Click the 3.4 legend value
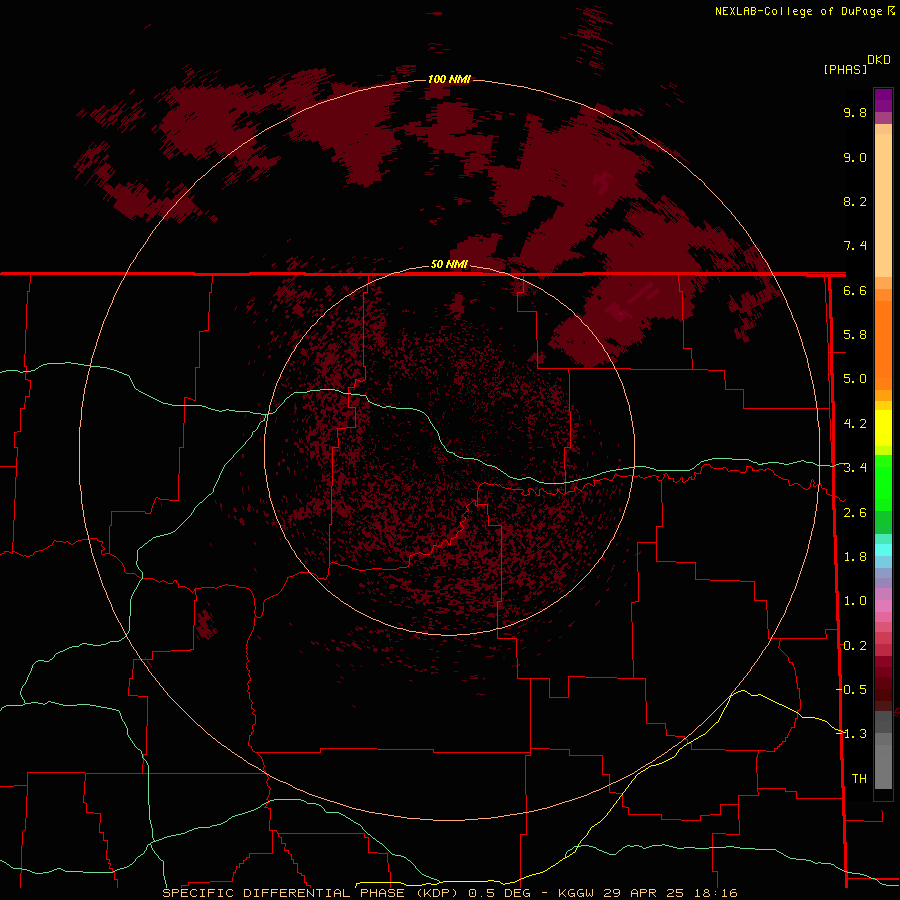The image size is (900, 900). pyautogui.click(x=855, y=468)
